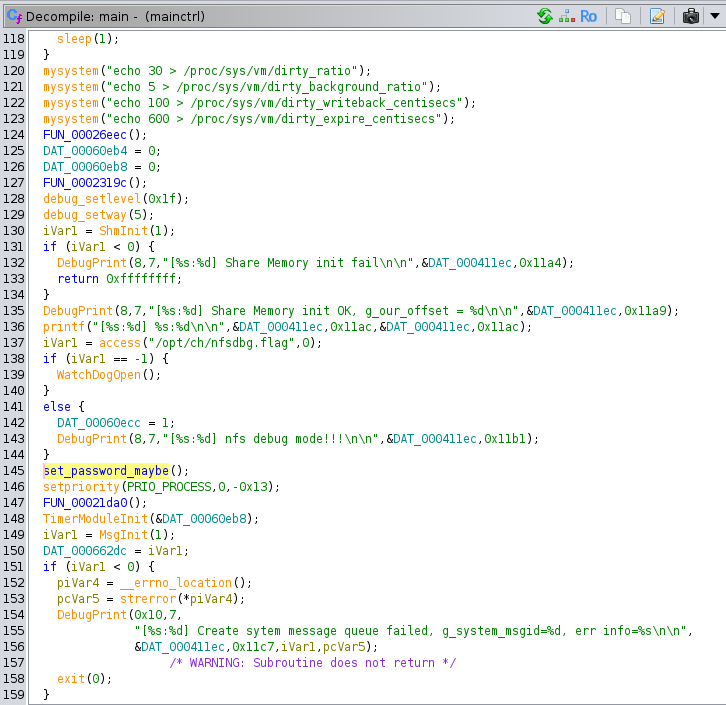
Task: Select DAT_000662dc on line 150
Action: [85, 551]
